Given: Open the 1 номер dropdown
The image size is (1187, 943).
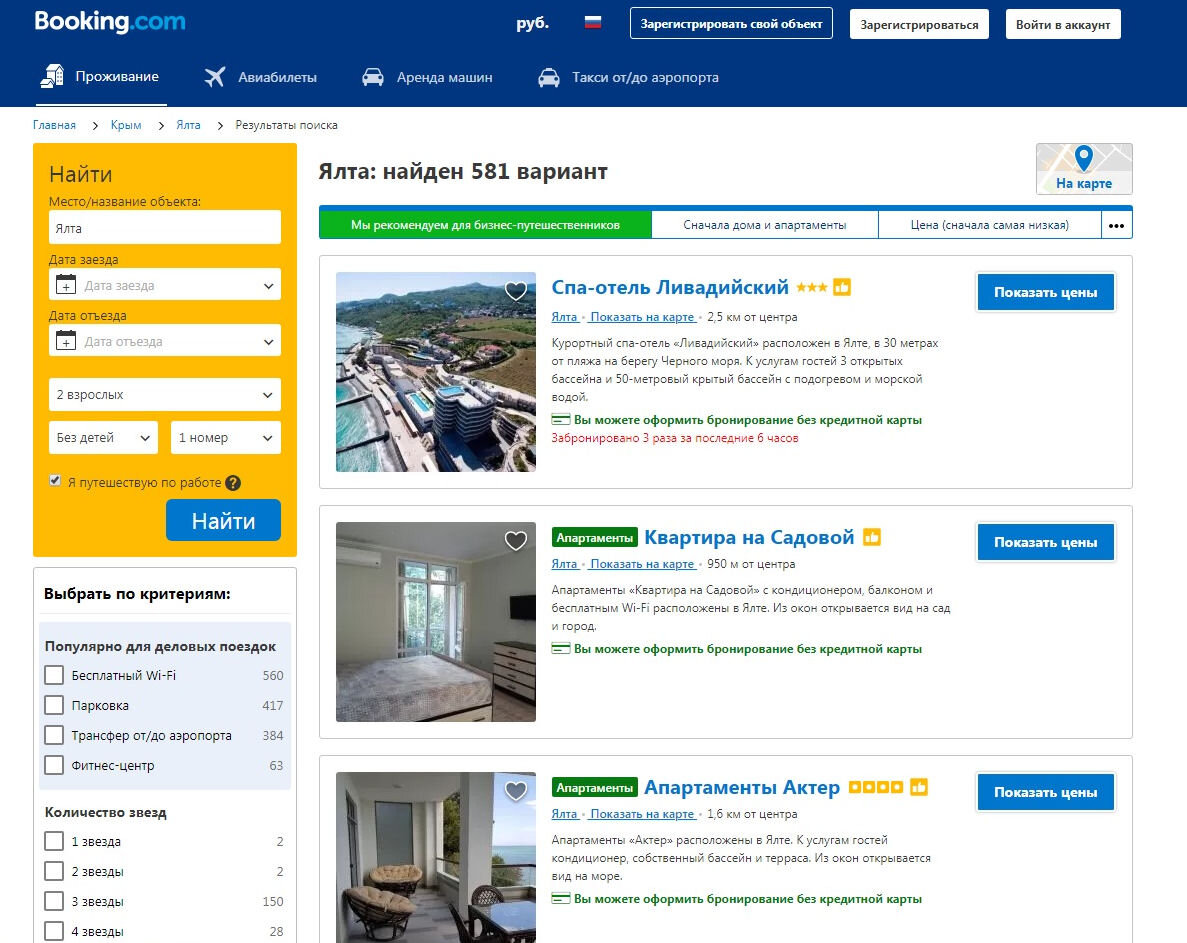Looking at the screenshot, I should 226,437.
